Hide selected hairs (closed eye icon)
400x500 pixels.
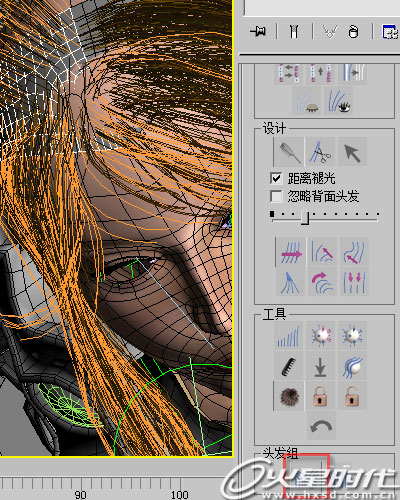(x=307, y=101)
